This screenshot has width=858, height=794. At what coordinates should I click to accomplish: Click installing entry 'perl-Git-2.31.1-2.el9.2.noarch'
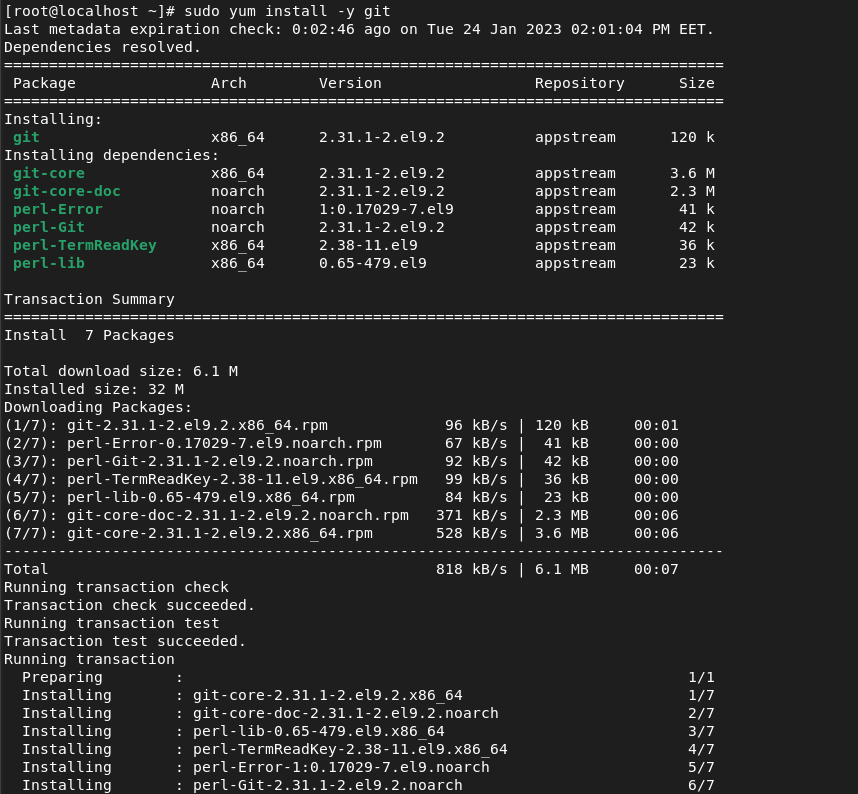point(328,786)
